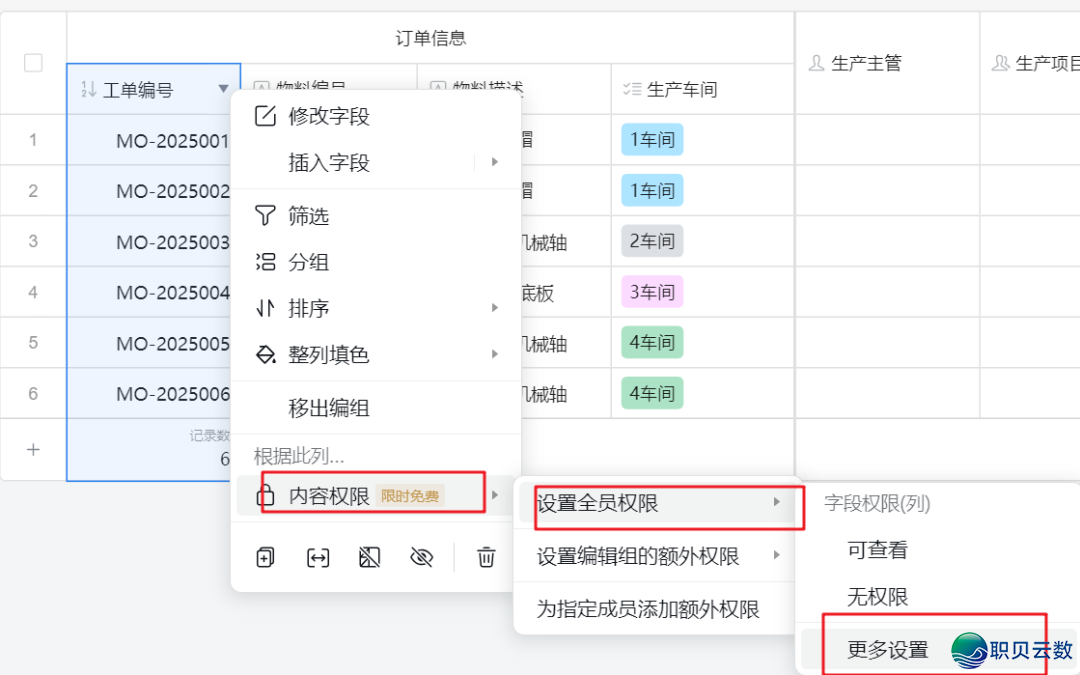Select 分组 from the context menu
Image resolution: width=1080 pixels, height=675 pixels.
pyautogui.click(x=309, y=263)
